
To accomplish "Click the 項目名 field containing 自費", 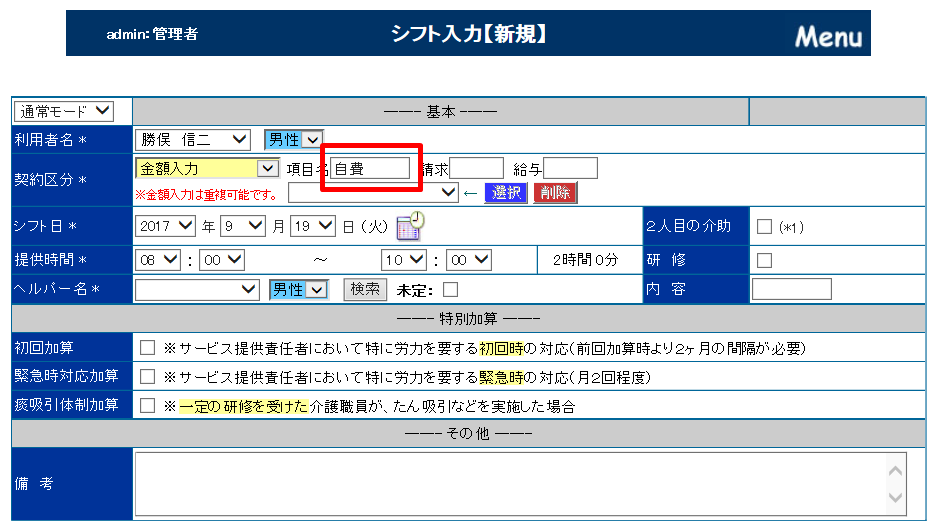I will (x=369, y=169).
